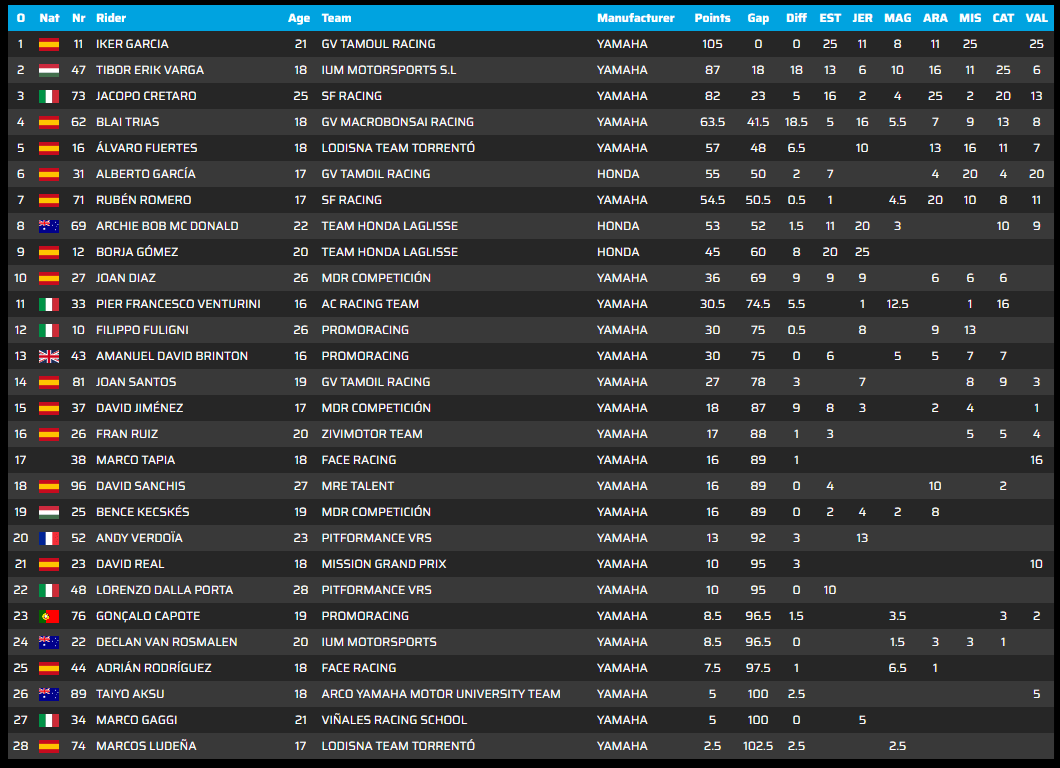Sort by the Rider column header
The width and height of the screenshot is (1060, 768).
(x=111, y=18)
